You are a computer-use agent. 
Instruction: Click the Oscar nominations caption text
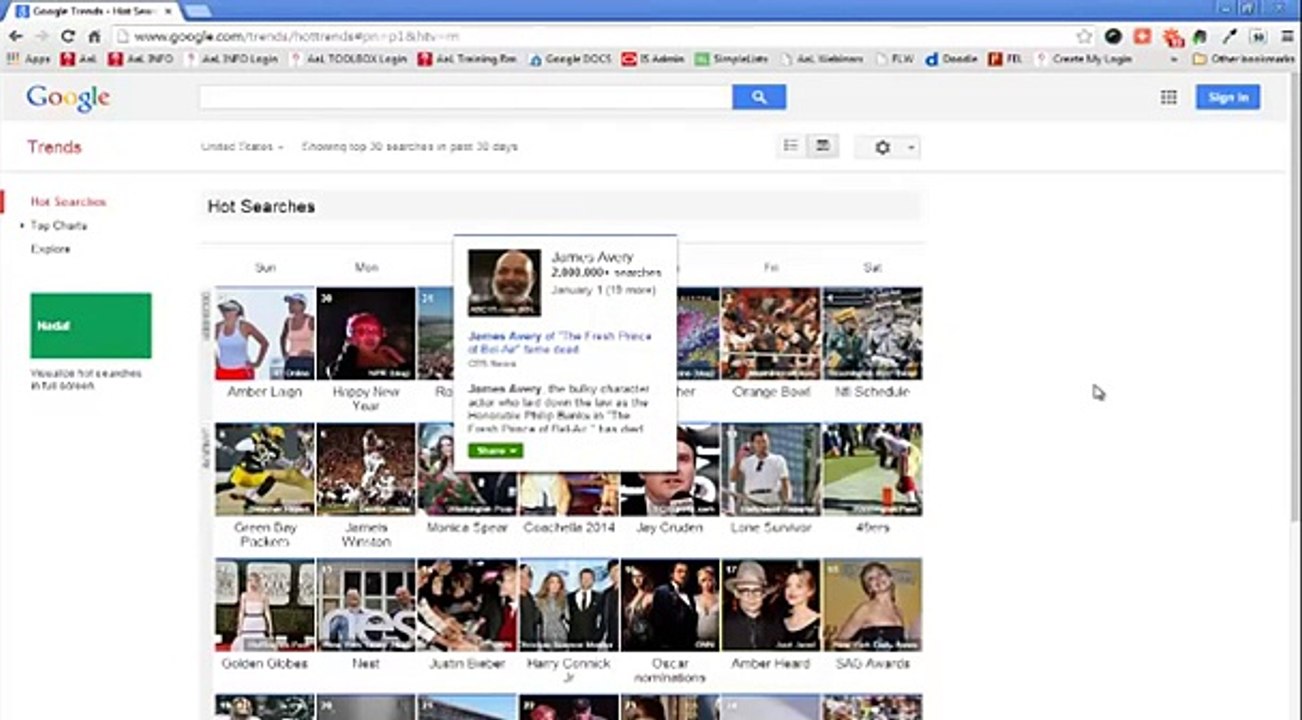(670, 671)
